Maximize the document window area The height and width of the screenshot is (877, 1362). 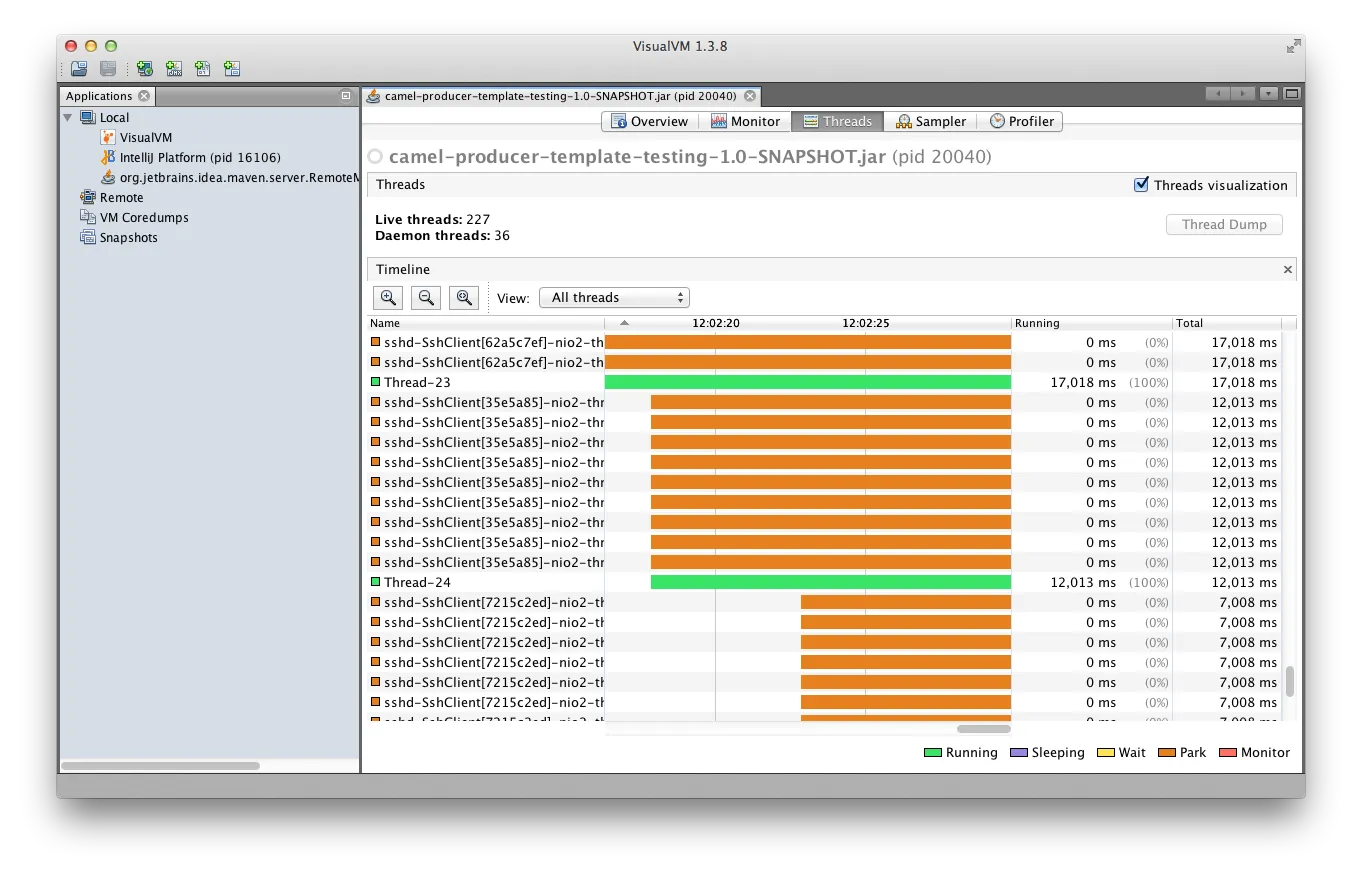click(1292, 94)
